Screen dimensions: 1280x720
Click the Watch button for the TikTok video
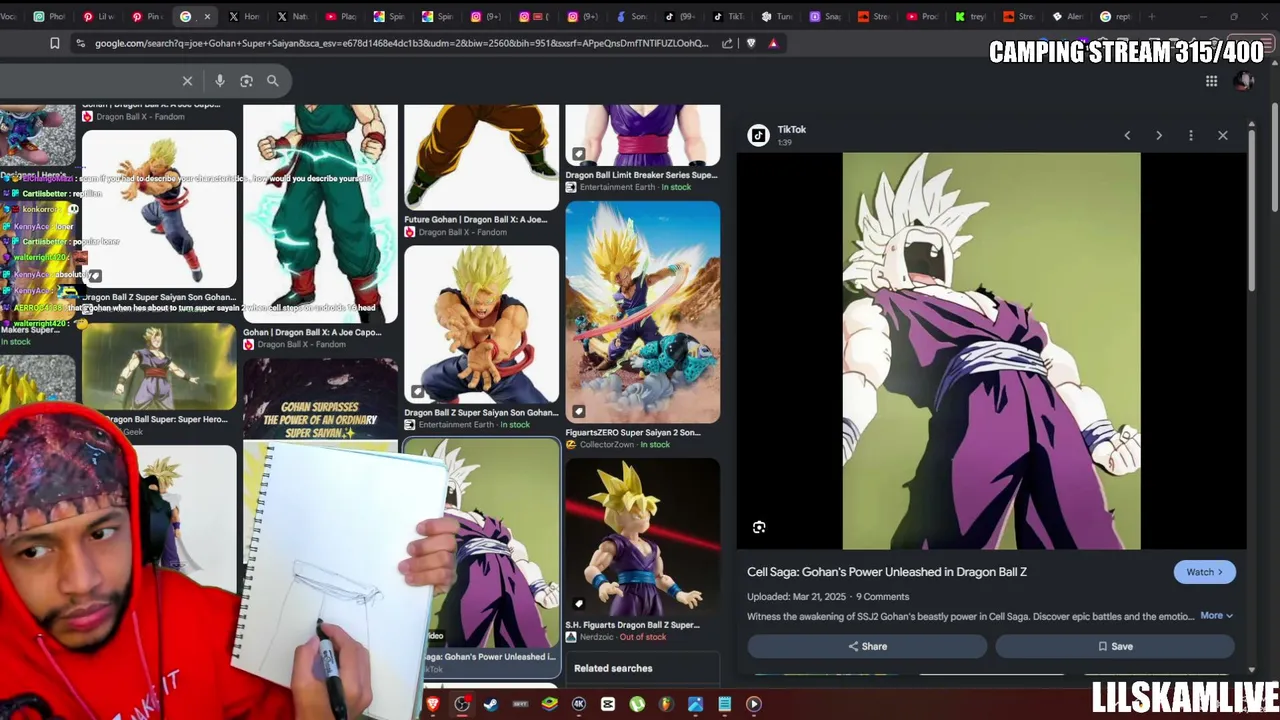tap(1204, 572)
